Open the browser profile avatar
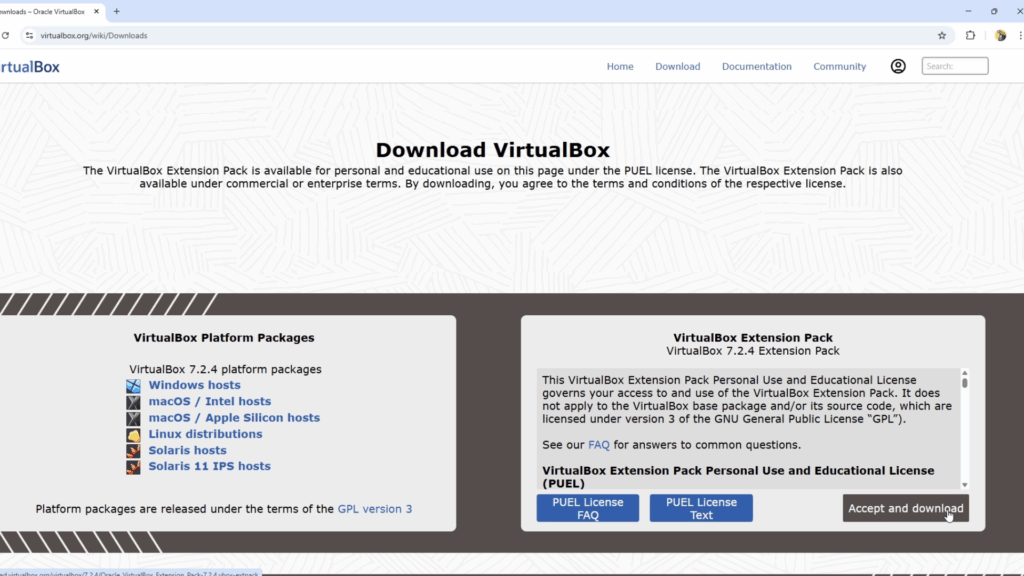 (1001, 34)
